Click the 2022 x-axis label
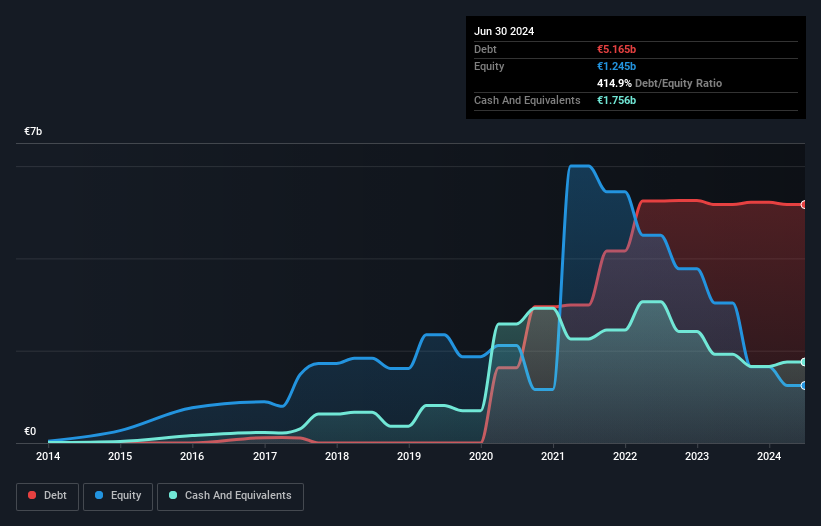 point(625,456)
